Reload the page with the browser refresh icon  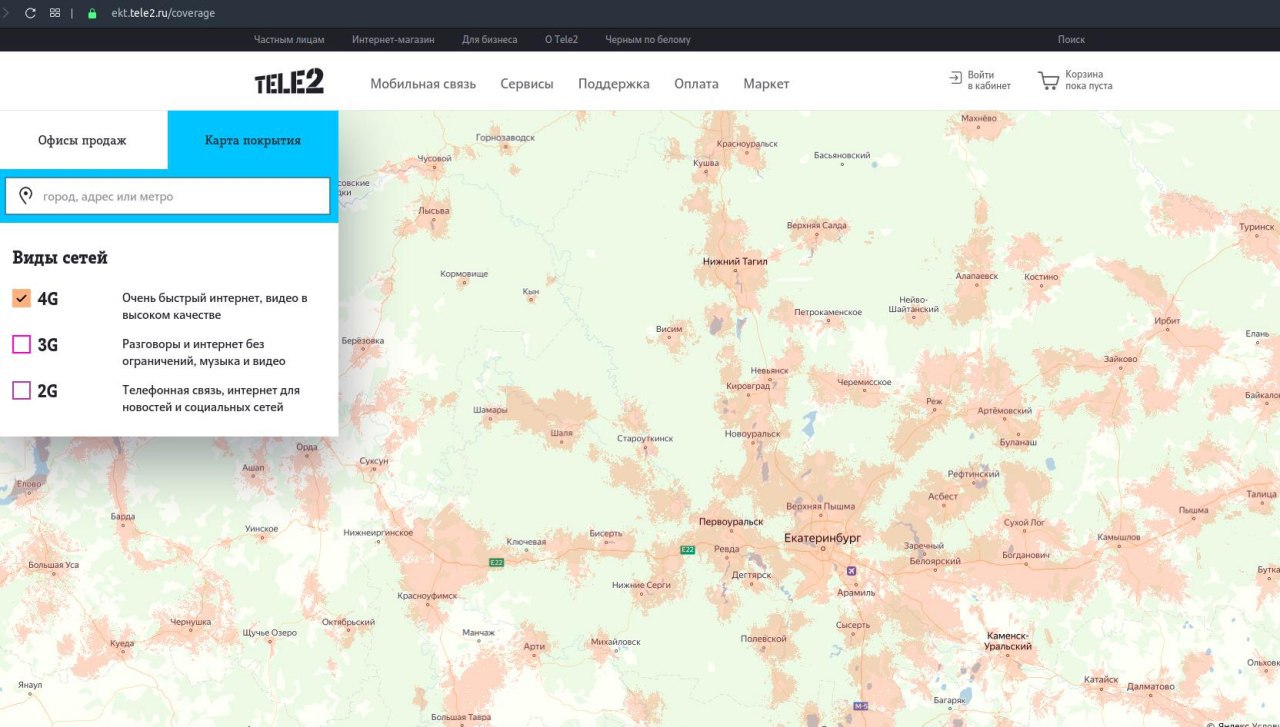[30, 13]
